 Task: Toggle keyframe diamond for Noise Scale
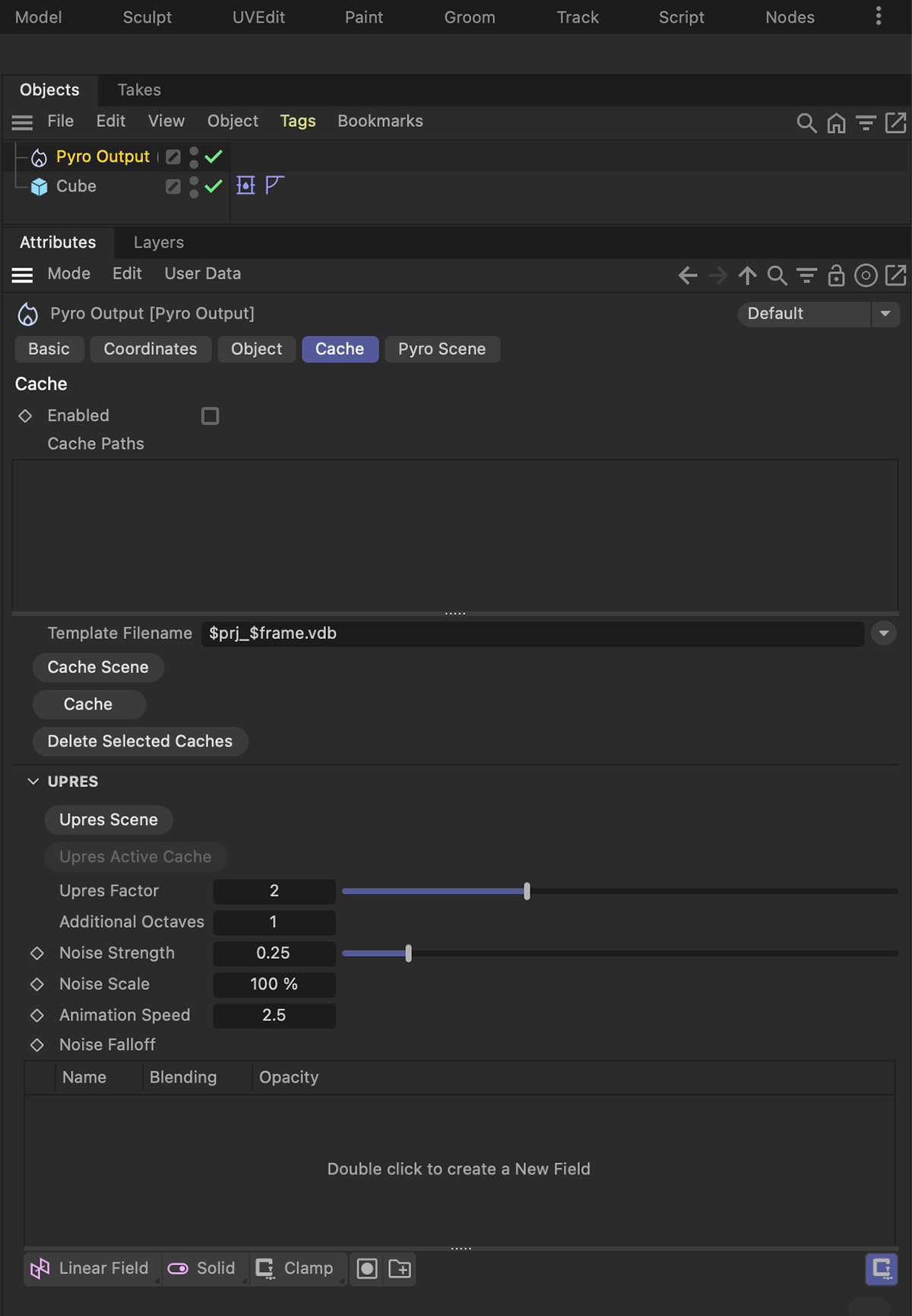[x=36, y=984]
